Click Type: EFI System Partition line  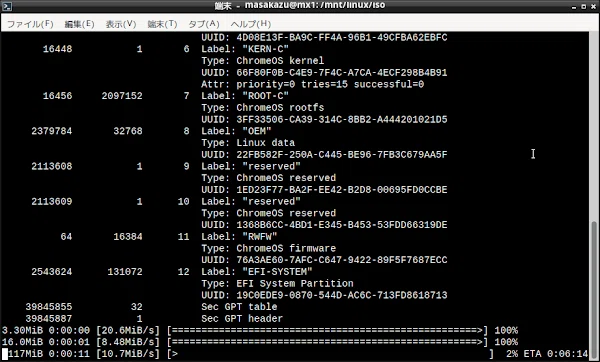point(277,284)
